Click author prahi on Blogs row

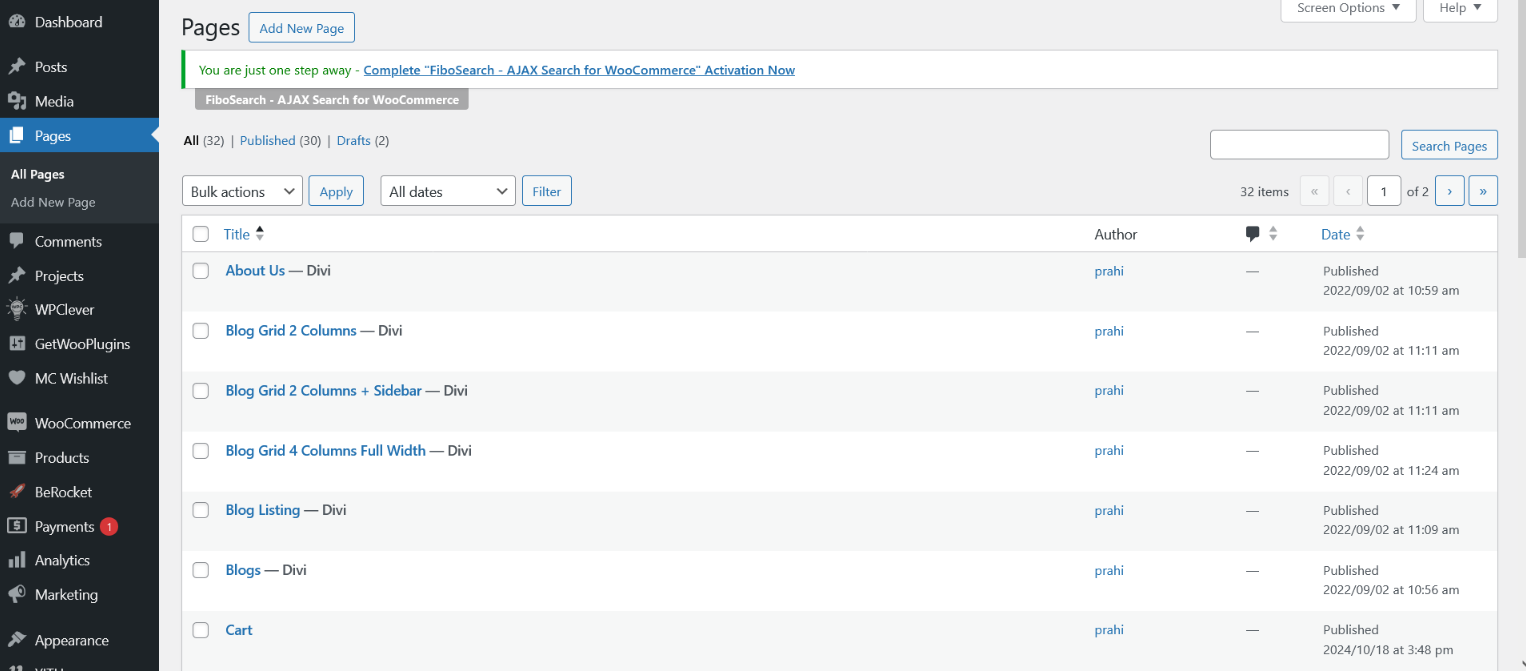1109,571
